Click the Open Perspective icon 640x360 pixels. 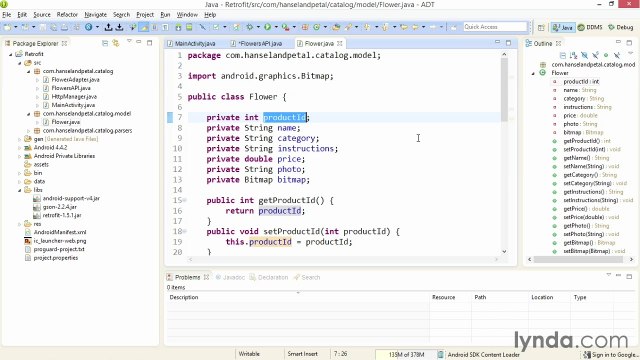tap(541, 27)
